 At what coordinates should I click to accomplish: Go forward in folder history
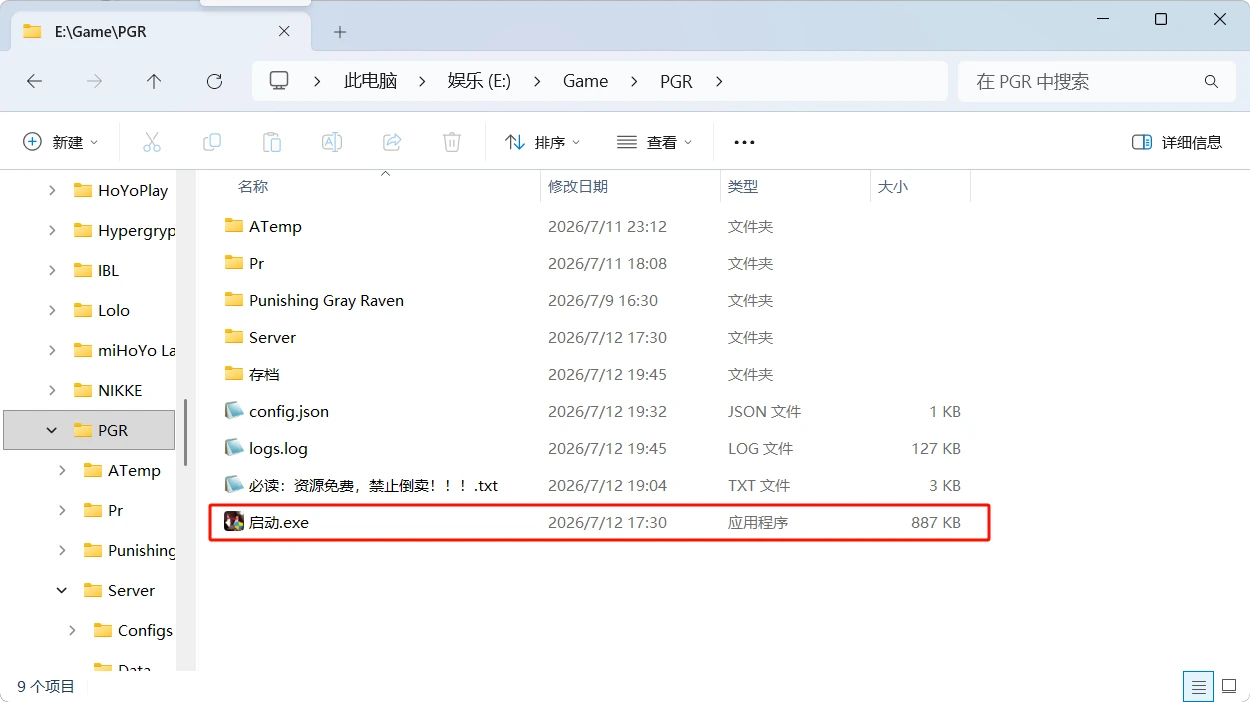pos(94,82)
